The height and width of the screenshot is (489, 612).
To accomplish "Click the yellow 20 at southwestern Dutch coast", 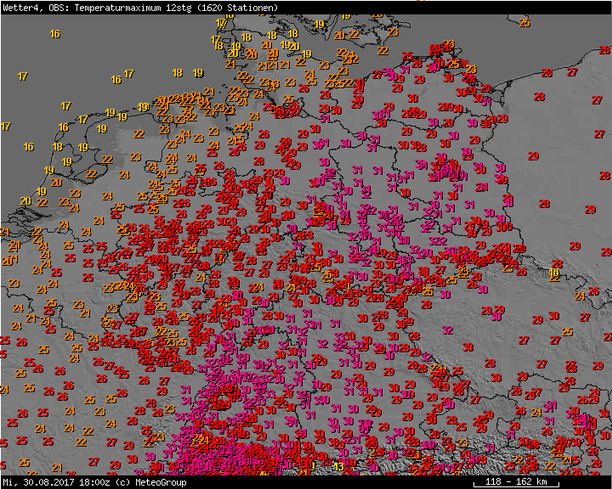I will point(25,201).
